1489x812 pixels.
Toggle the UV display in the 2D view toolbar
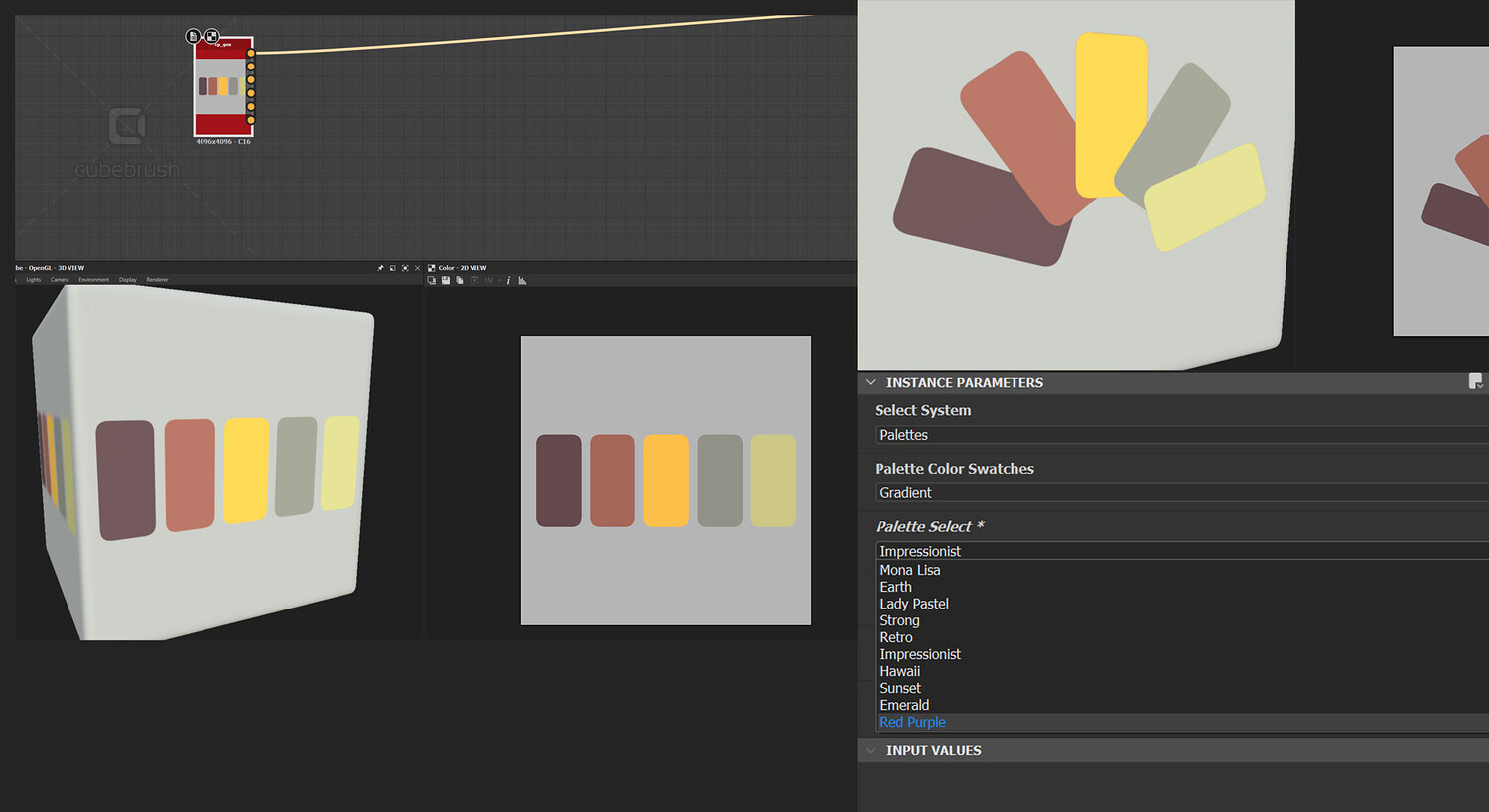[488, 280]
